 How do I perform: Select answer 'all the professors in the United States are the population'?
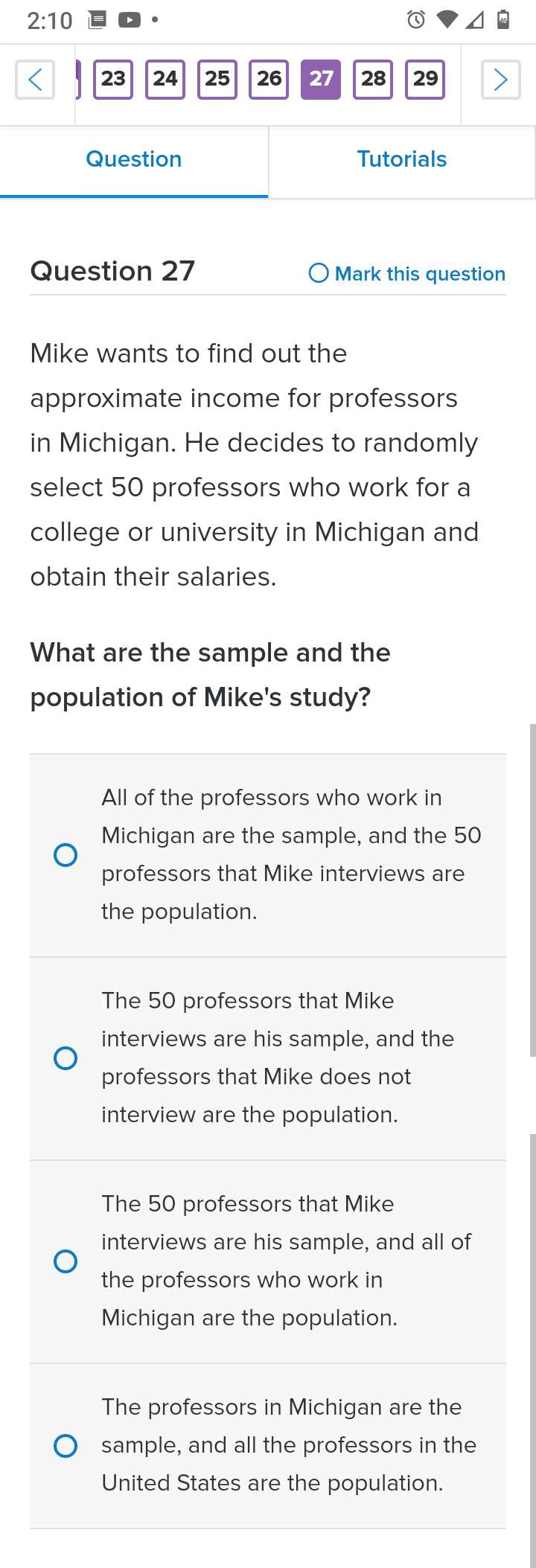268,1446
